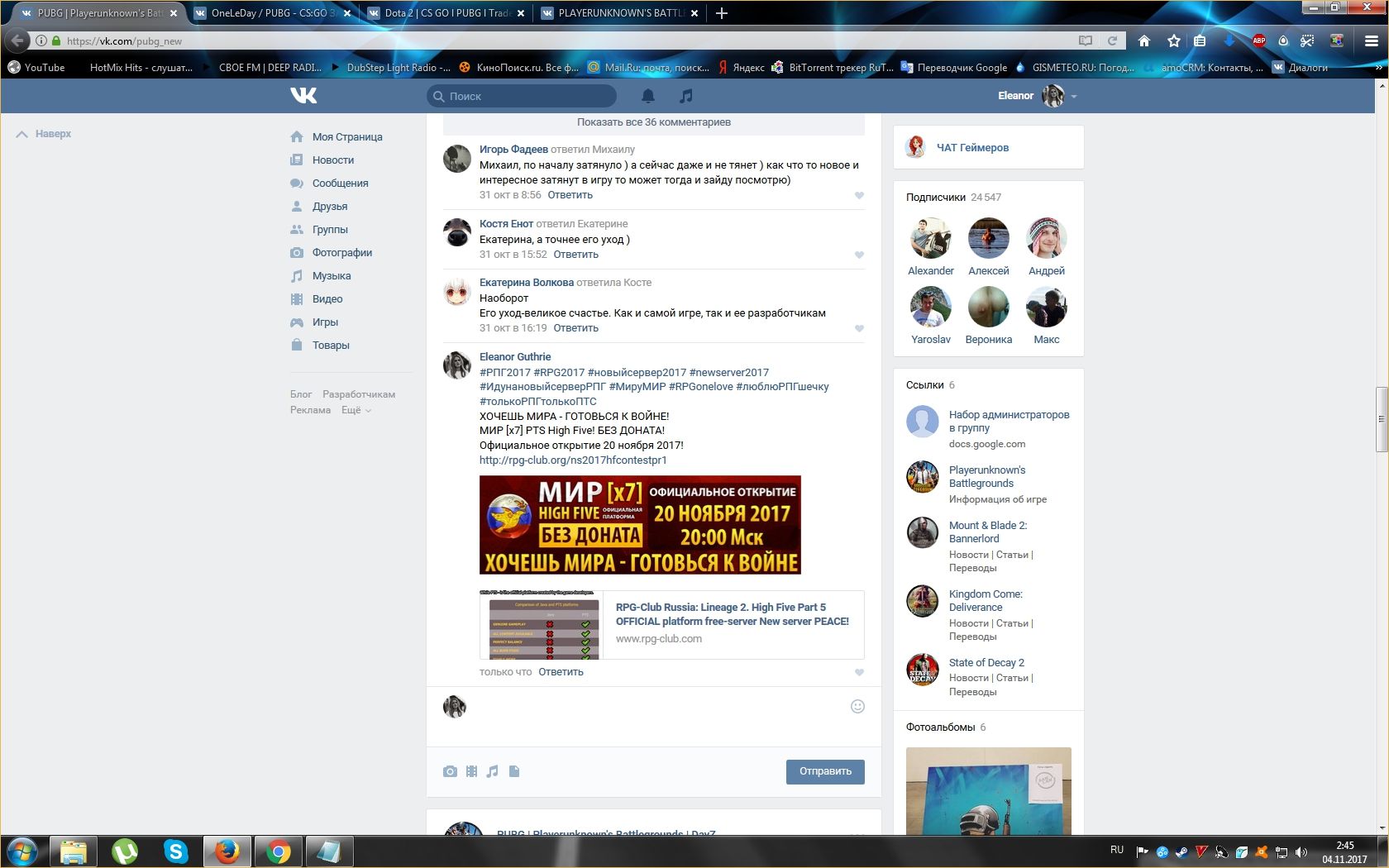The height and width of the screenshot is (868, 1389).
Task: Show all 36 comments
Action: tap(654, 122)
